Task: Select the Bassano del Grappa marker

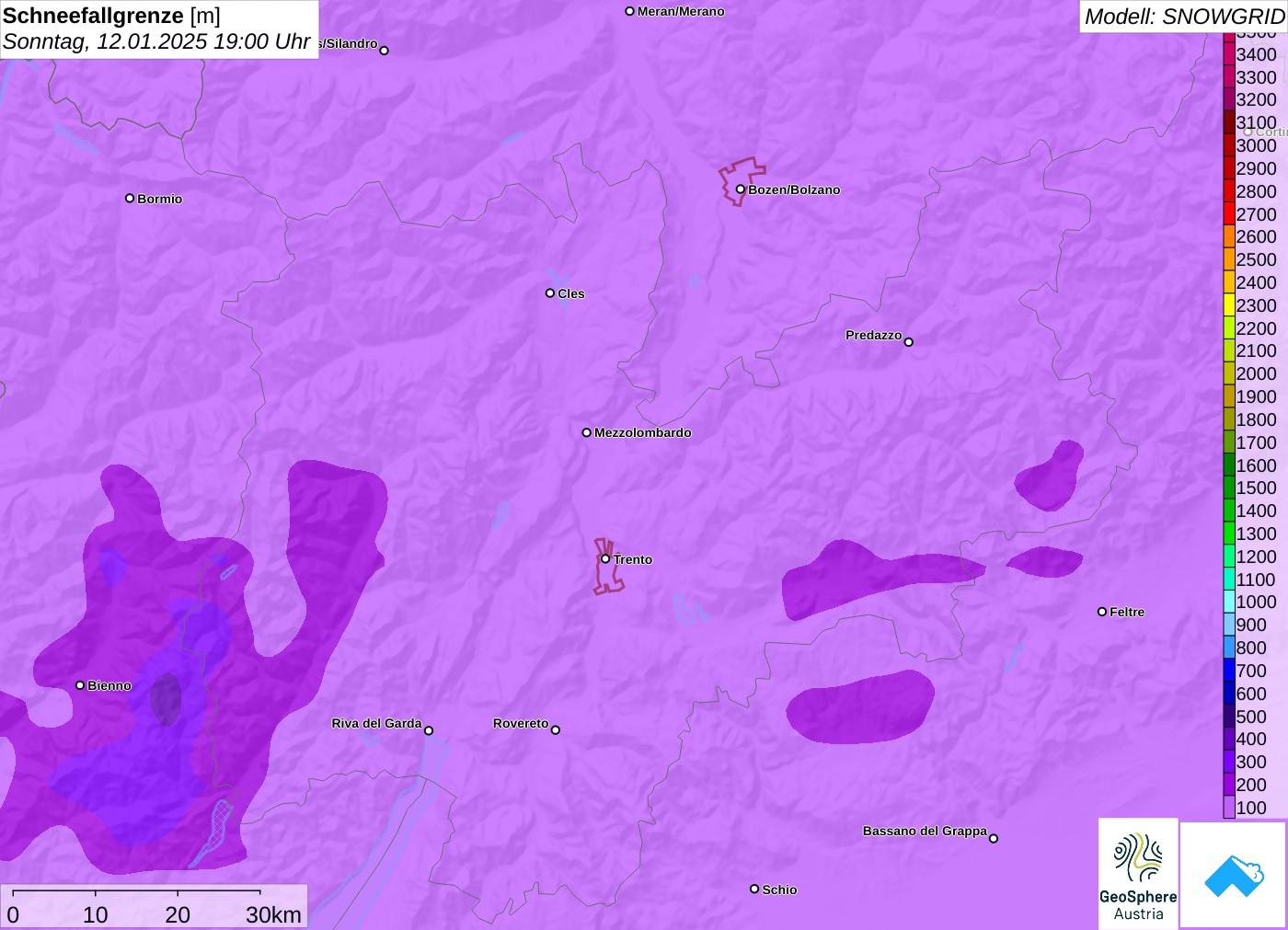Action: coord(994,838)
